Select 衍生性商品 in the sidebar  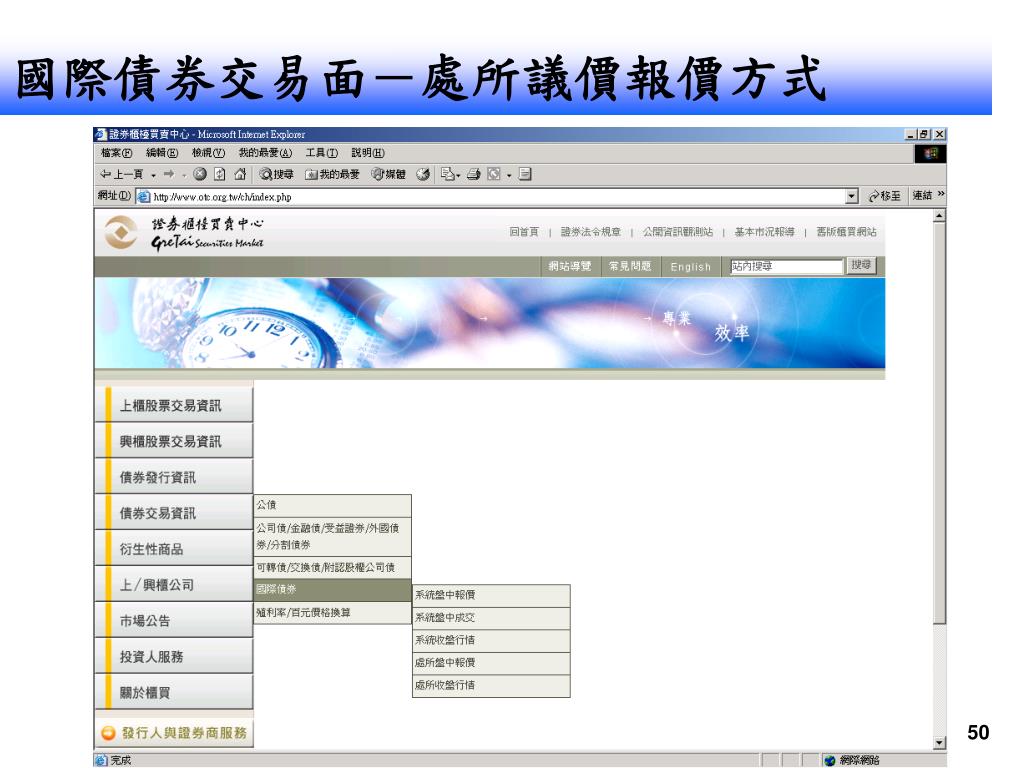point(174,549)
